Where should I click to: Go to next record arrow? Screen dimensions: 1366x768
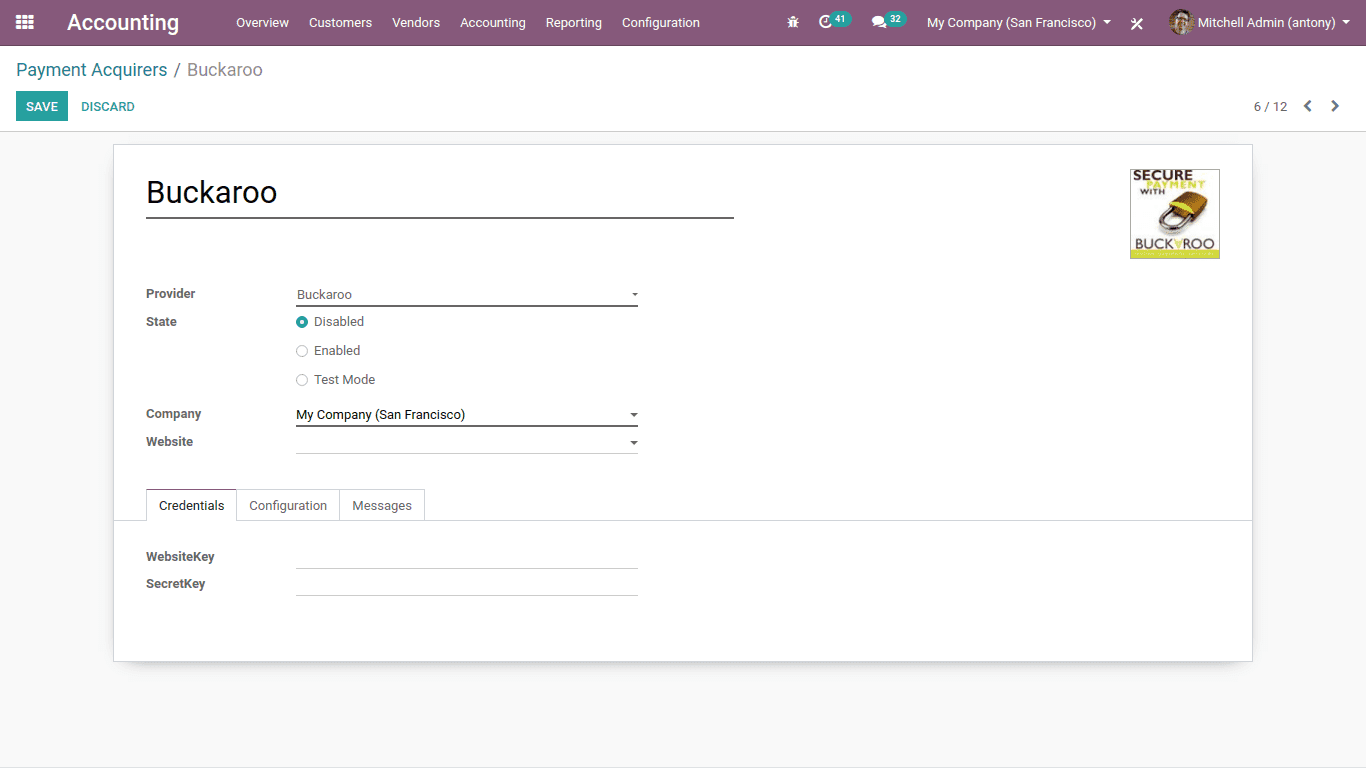pyautogui.click(x=1335, y=106)
